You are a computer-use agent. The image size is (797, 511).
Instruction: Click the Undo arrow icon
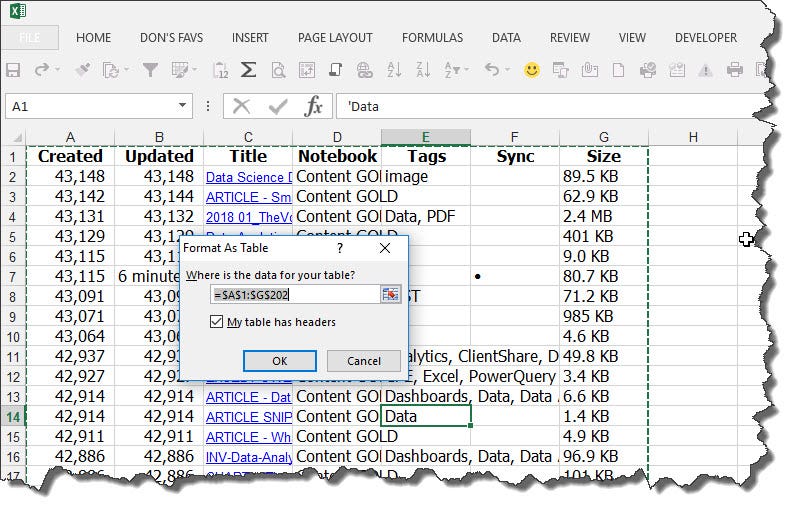pos(492,69)
